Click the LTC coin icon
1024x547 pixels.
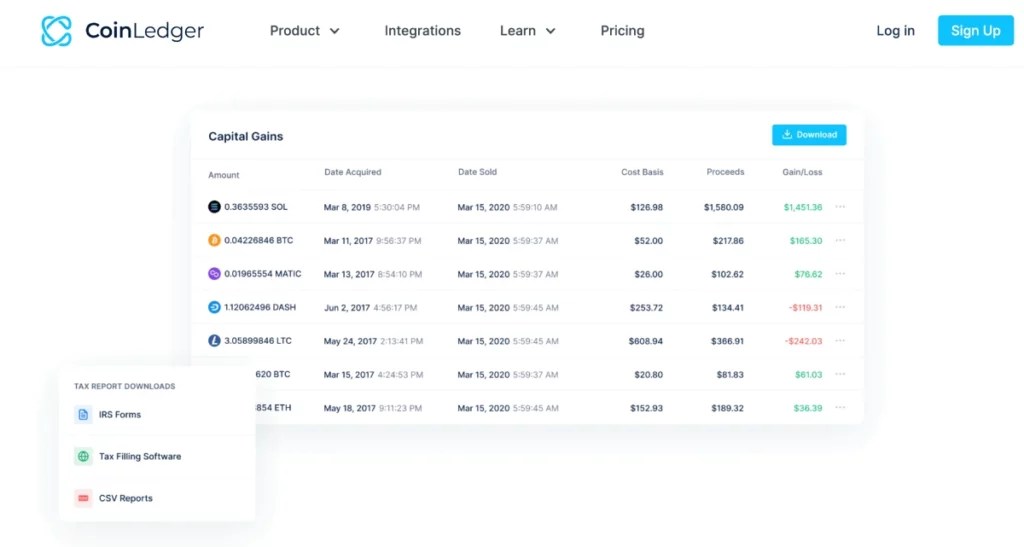coord(214,341)
